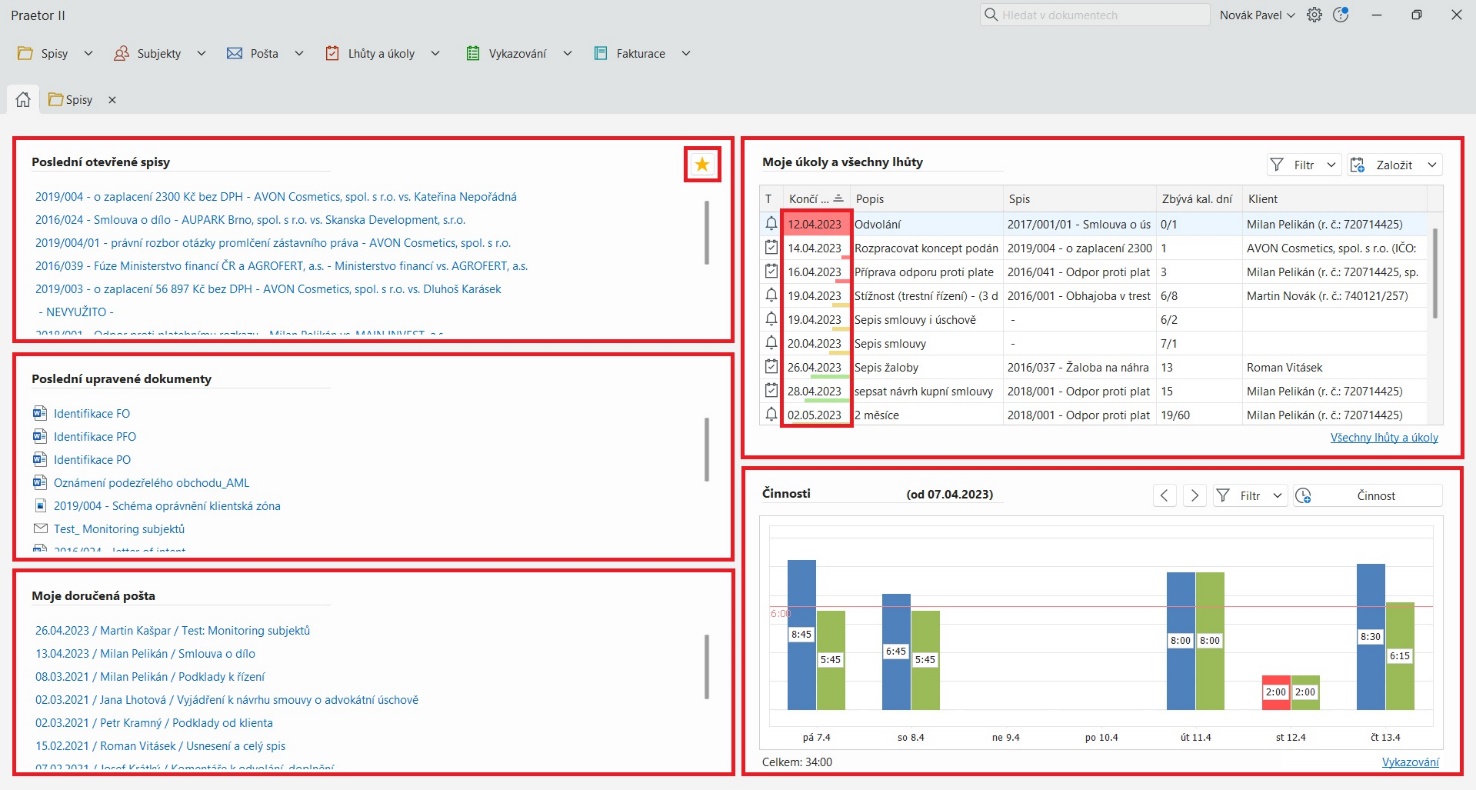
Task: Close the Spisy tab
Action: 112,100
